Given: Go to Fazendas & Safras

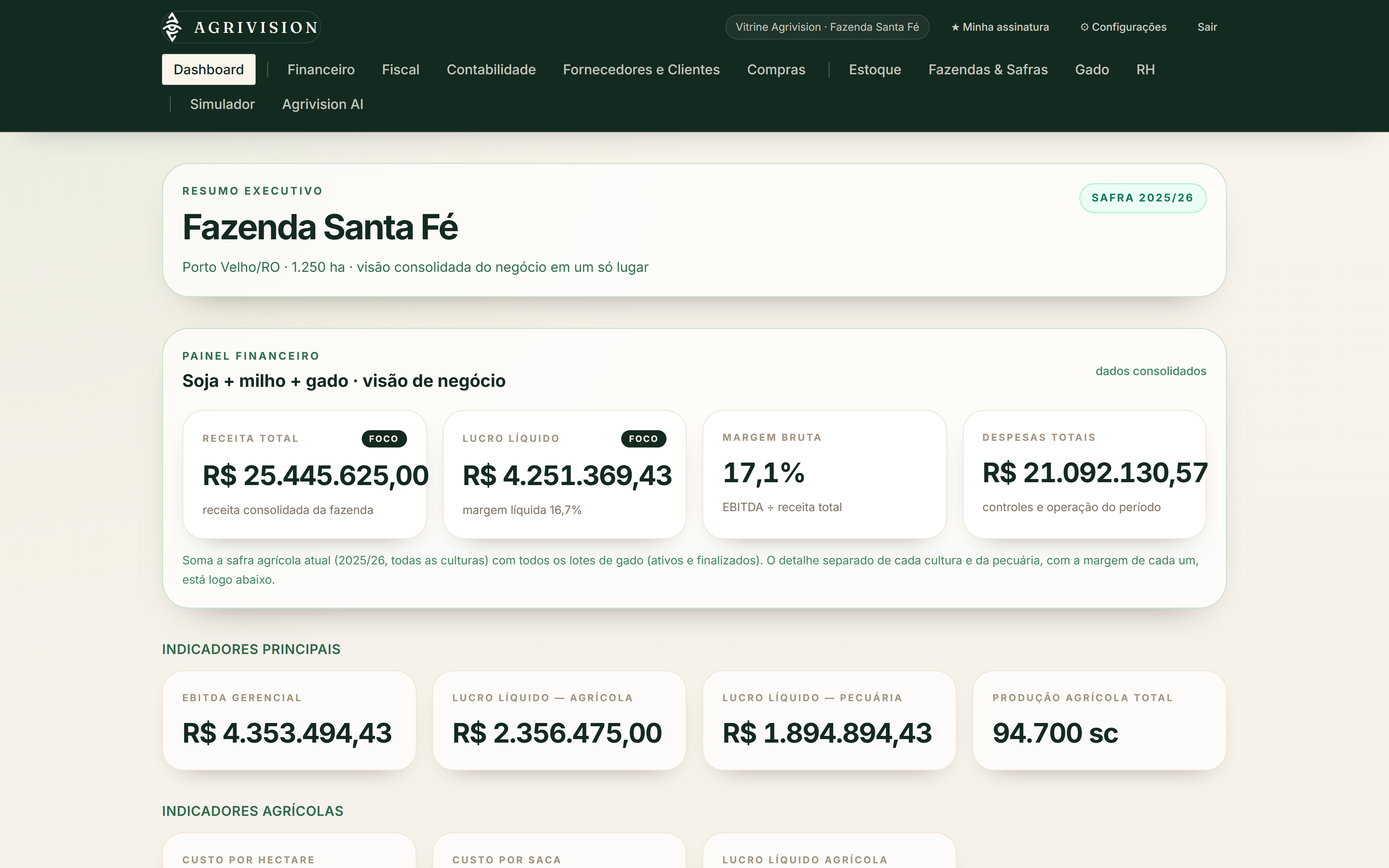Looking at the screenshot, I should point(988,69).
